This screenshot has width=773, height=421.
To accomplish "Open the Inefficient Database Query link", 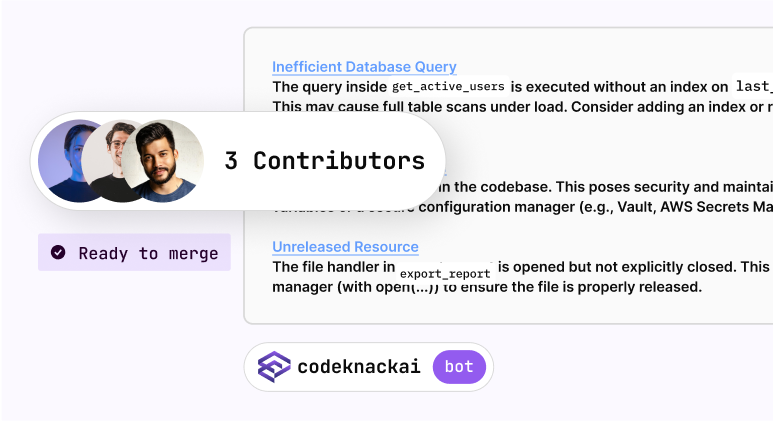I will [x=364, y=67].
